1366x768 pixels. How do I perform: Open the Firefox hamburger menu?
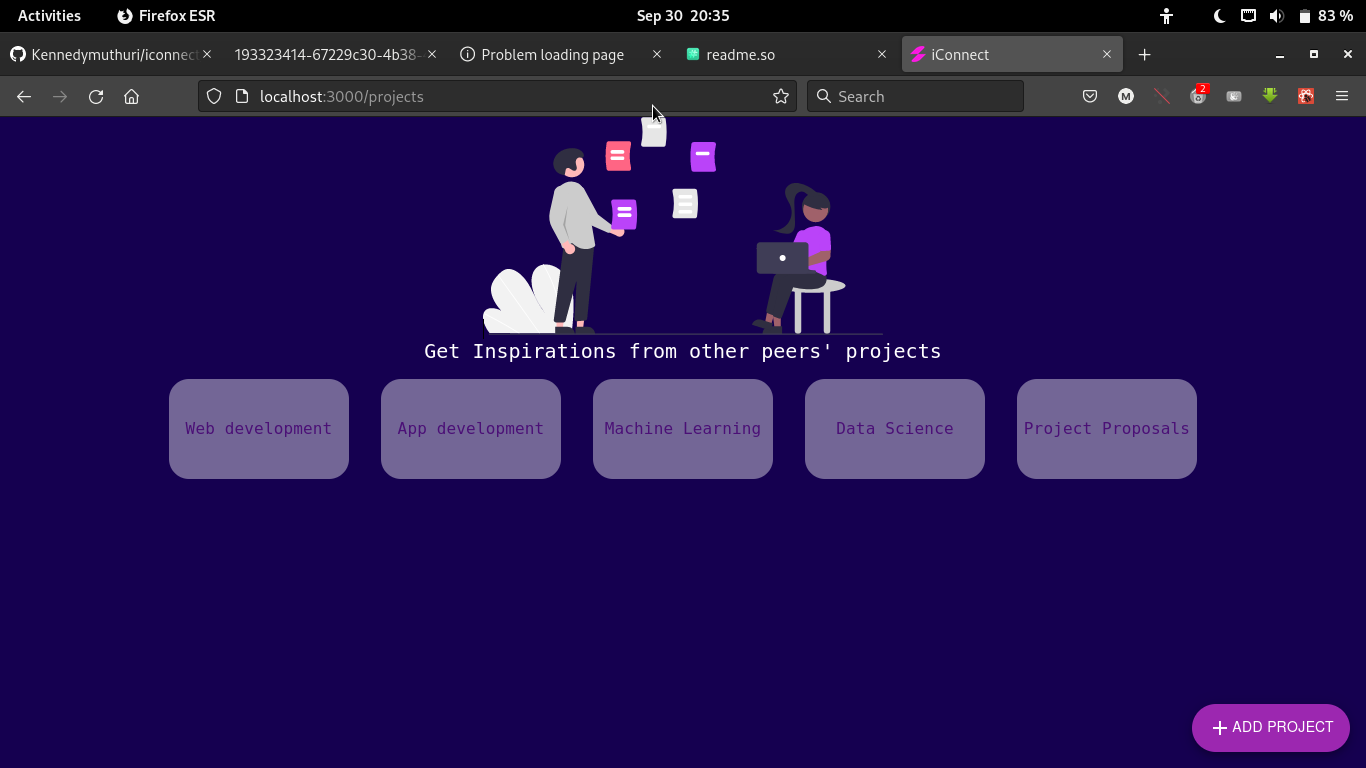coord(1342,96)
